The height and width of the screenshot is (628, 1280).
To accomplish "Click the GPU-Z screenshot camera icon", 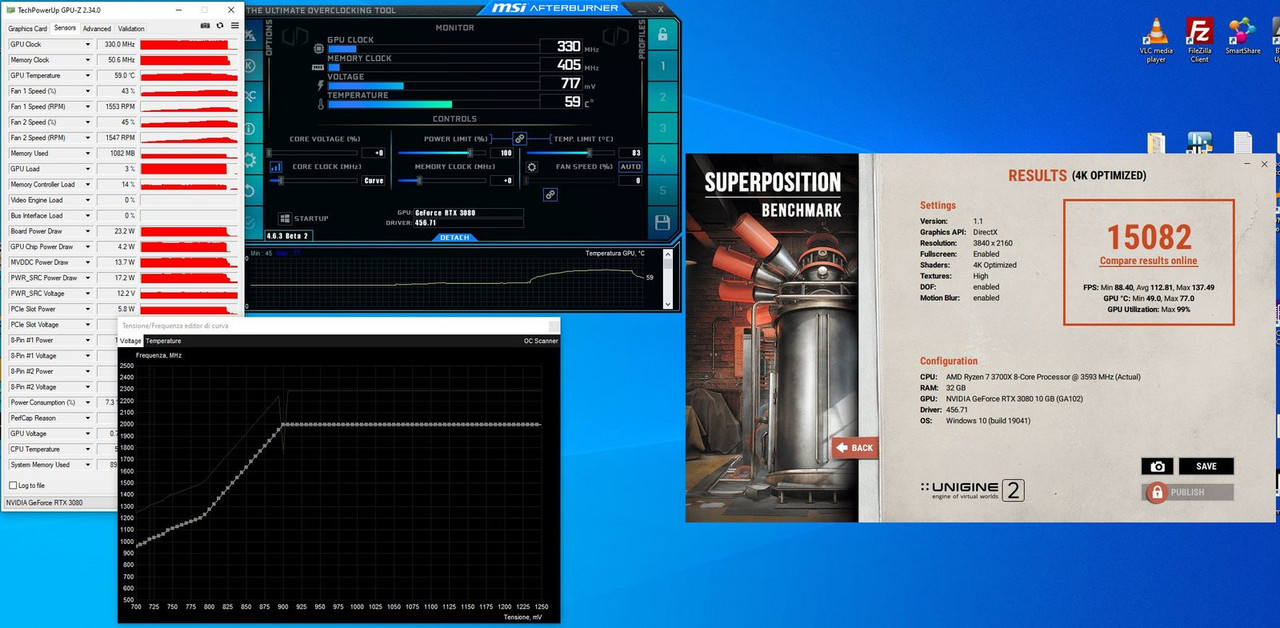I will (x=206, y=25).
